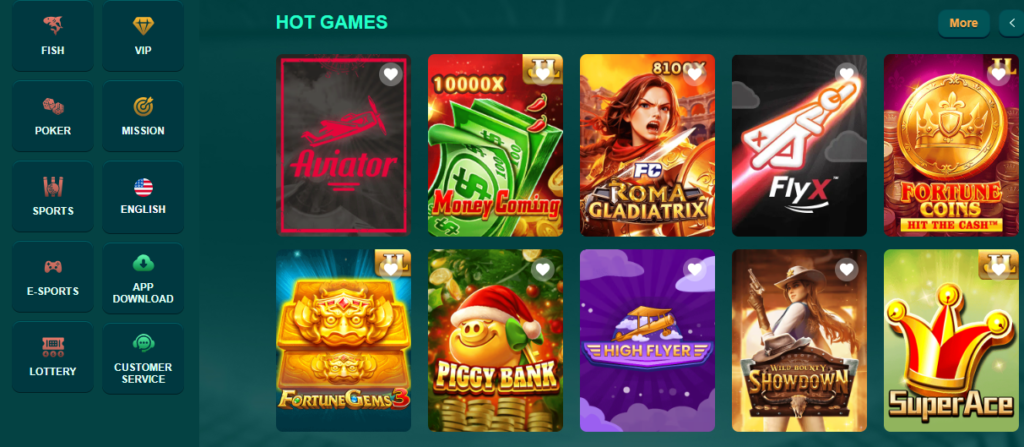Open the E-SPORTS gamepad category

[x=52, y=277]
